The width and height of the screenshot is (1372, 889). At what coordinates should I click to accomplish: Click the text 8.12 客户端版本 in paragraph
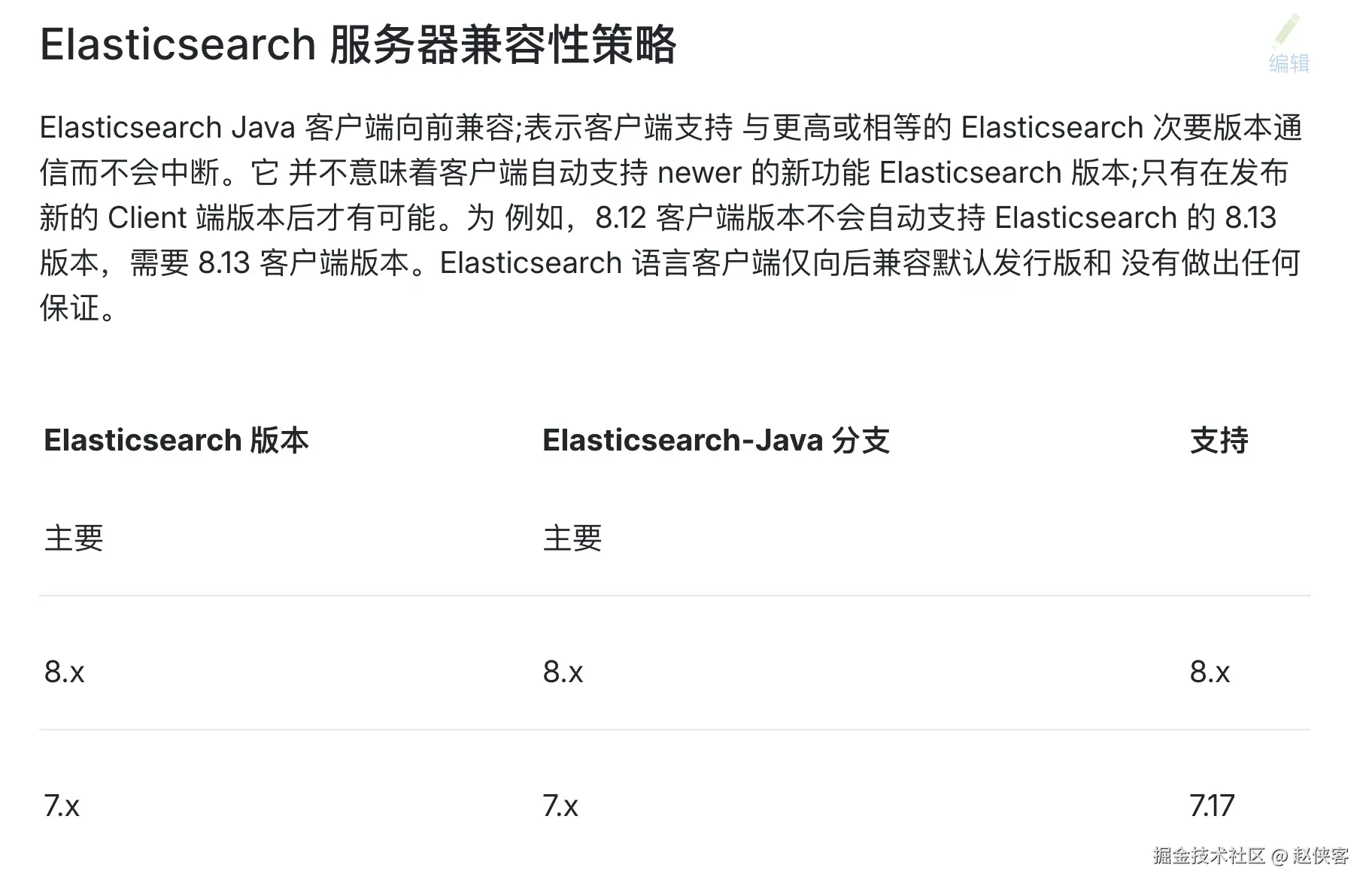(698, 218)
